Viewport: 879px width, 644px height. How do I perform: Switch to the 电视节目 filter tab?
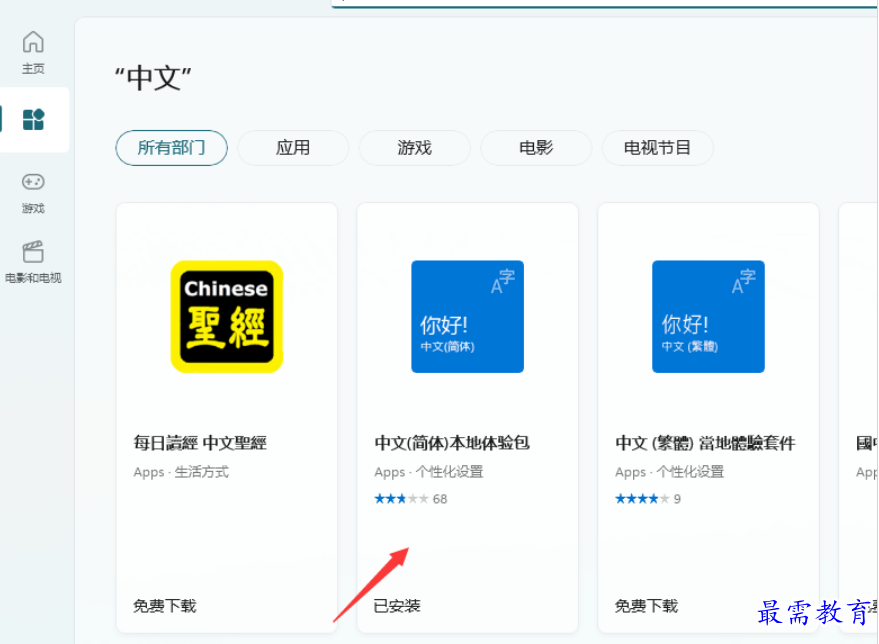tap(657, 148)
